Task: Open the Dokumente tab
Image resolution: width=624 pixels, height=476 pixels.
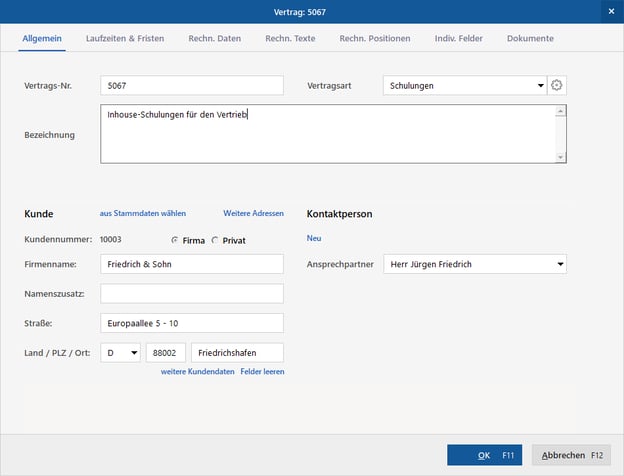Action: coord(530,39)
